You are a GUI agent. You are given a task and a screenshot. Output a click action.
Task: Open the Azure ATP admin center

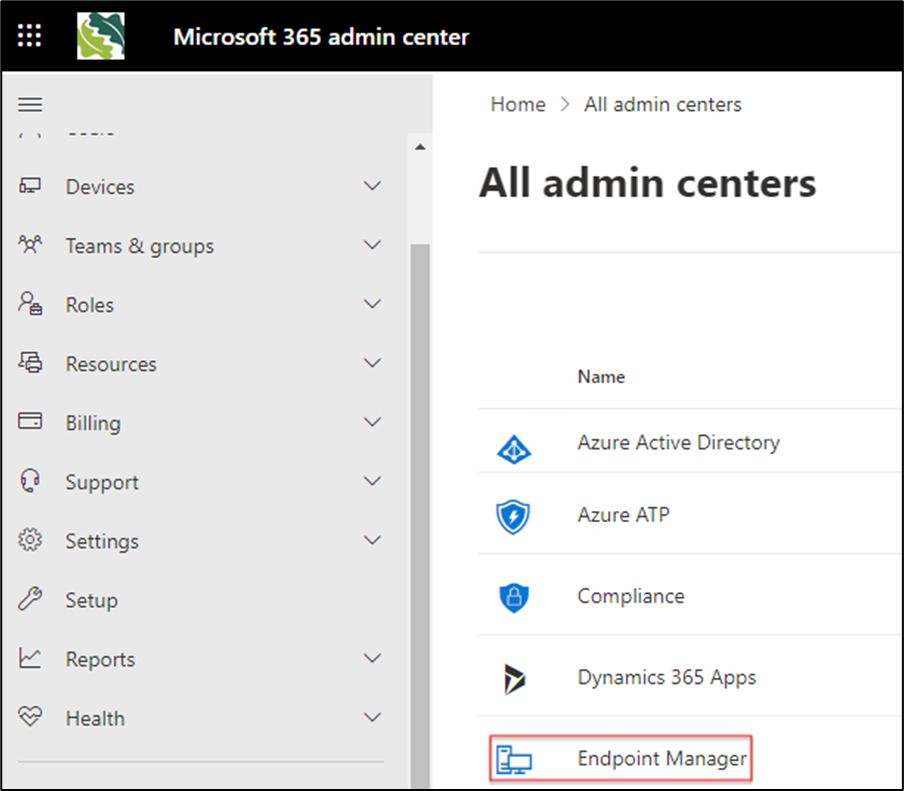pyautogui.click(x=623, y=514)
